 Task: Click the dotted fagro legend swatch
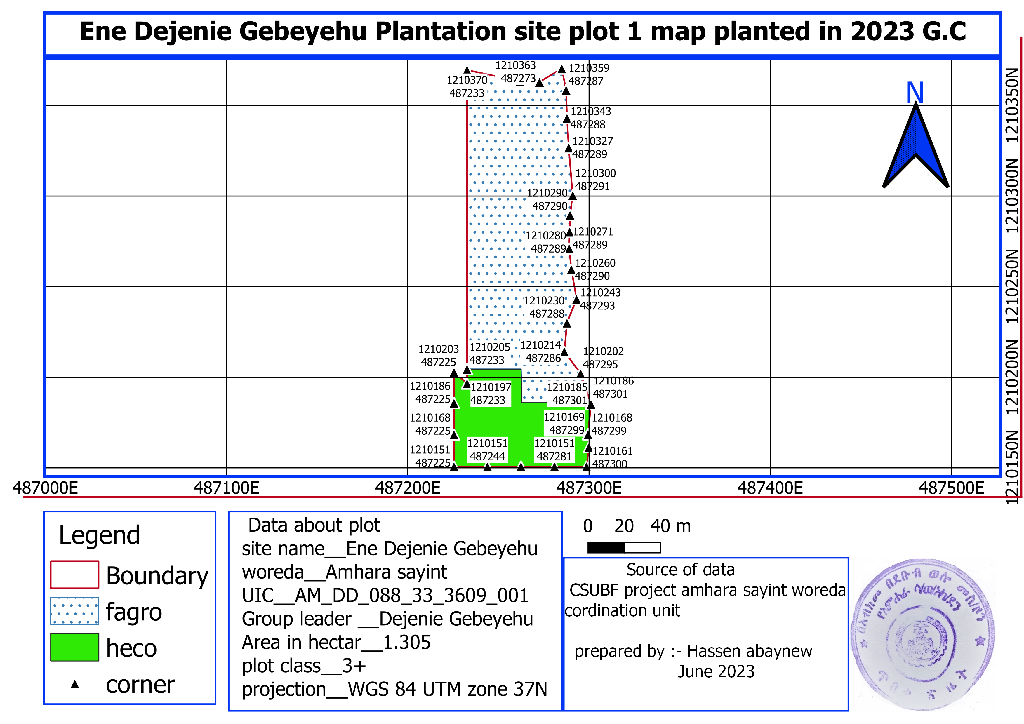[75, 611]
